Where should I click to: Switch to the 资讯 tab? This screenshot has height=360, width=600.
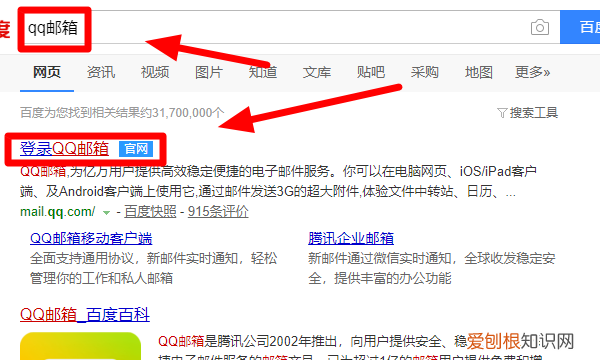[101, 72]
